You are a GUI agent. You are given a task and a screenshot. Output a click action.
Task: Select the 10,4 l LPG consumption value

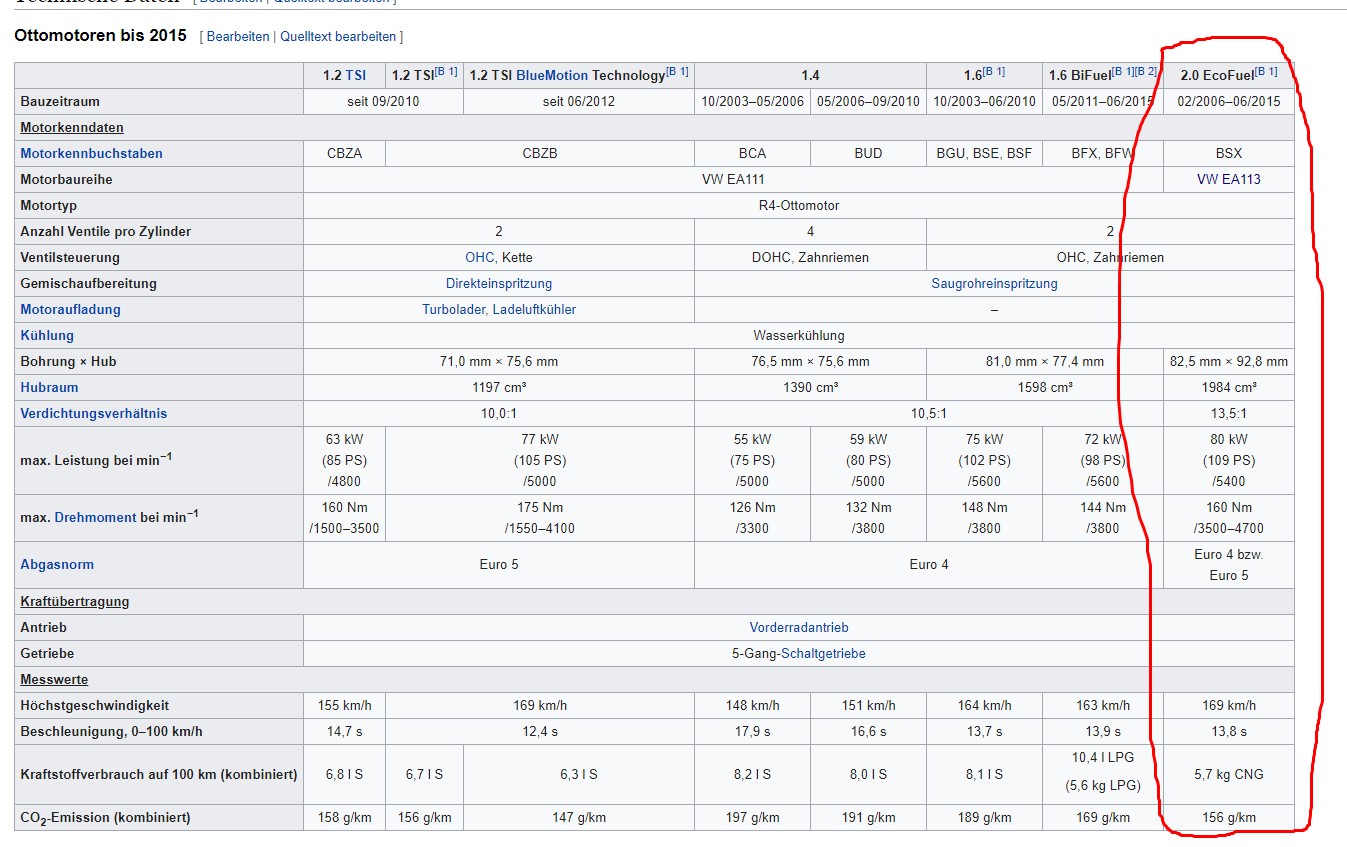[1103, 758]
